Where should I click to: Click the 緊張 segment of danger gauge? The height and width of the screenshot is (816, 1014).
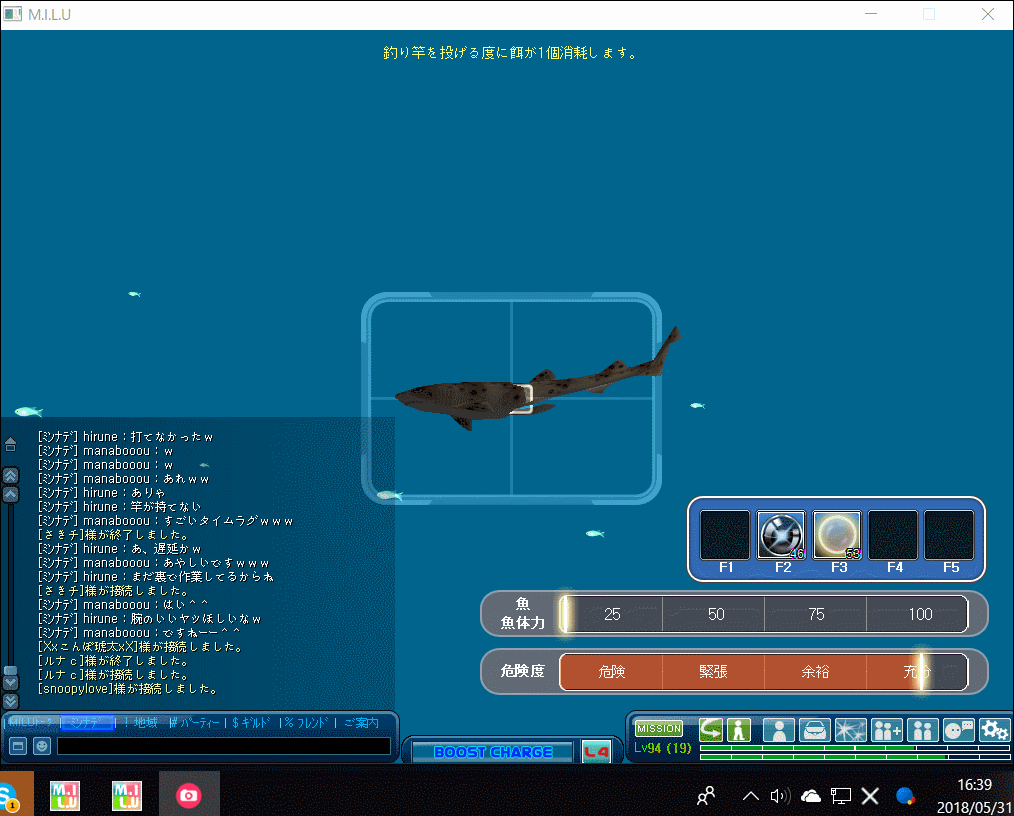tap(713, 672)
